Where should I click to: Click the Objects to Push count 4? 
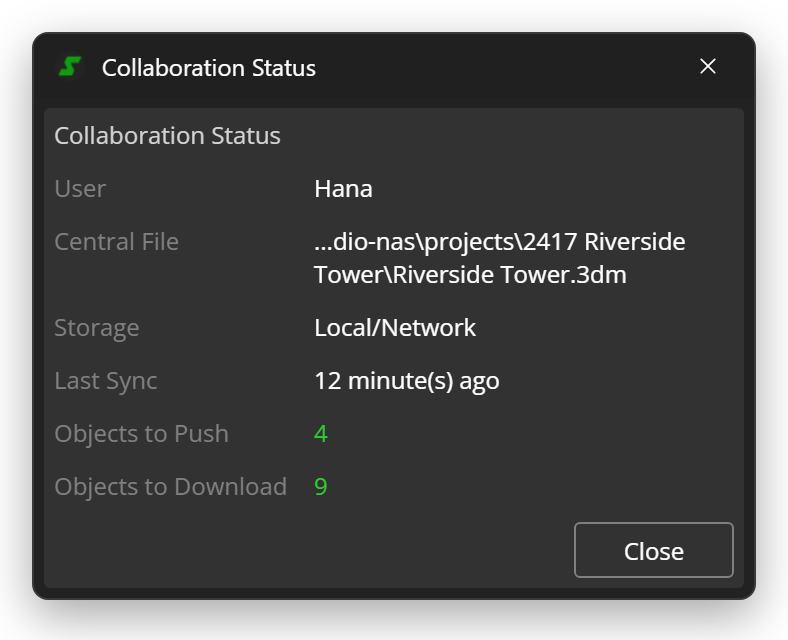point(321,434)
